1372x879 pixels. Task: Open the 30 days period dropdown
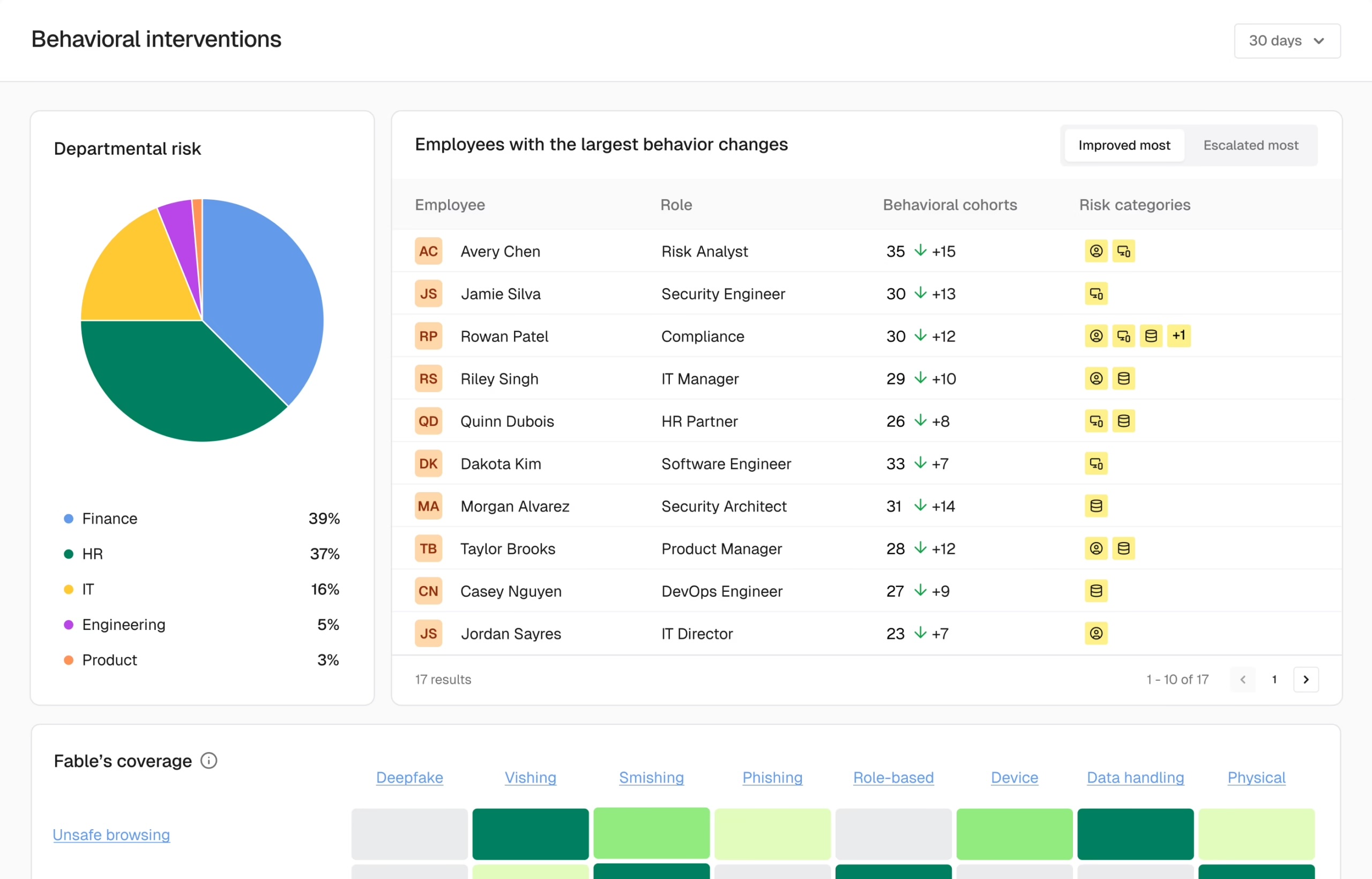[x=1286, y=41]
